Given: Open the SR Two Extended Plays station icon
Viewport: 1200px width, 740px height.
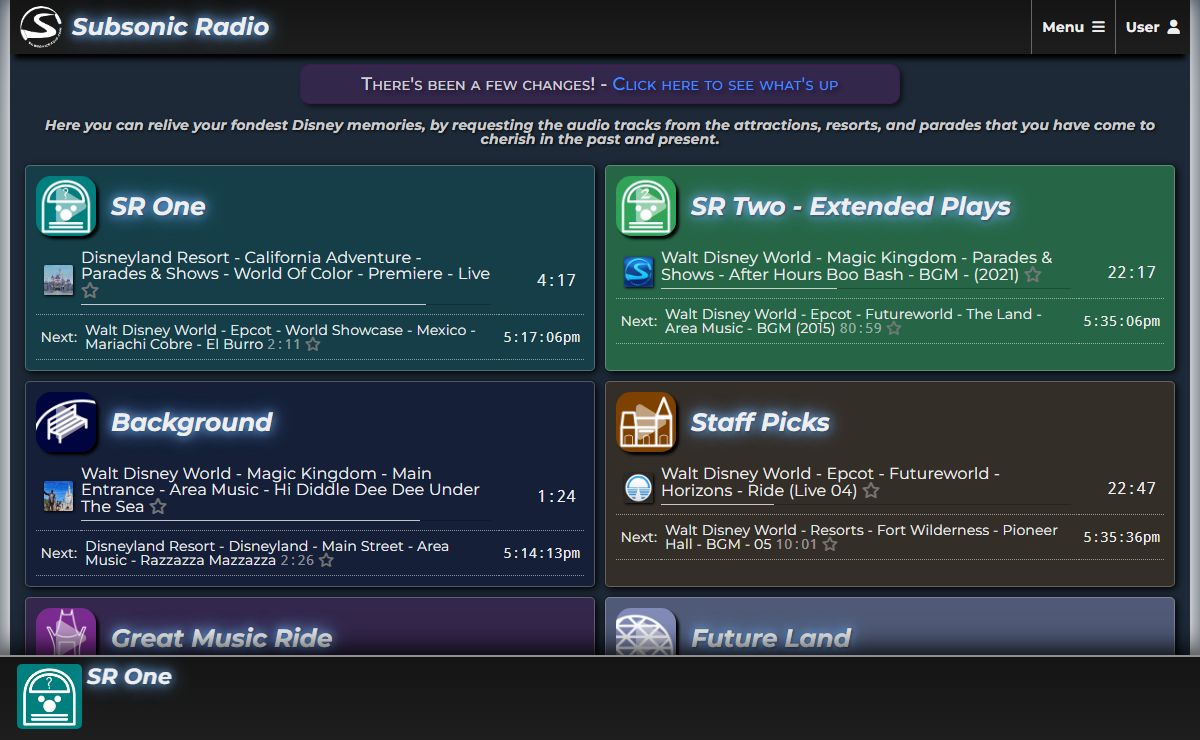Looking at the screenshot, I should [x=646, y=206].
